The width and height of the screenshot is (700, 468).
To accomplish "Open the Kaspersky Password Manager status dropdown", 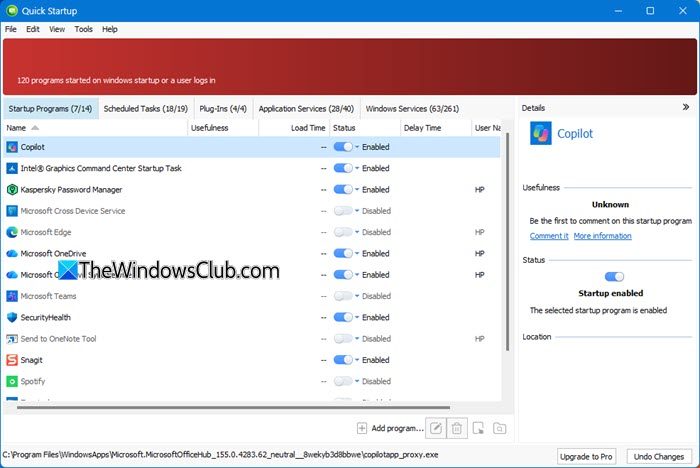I will coord(357,189).
